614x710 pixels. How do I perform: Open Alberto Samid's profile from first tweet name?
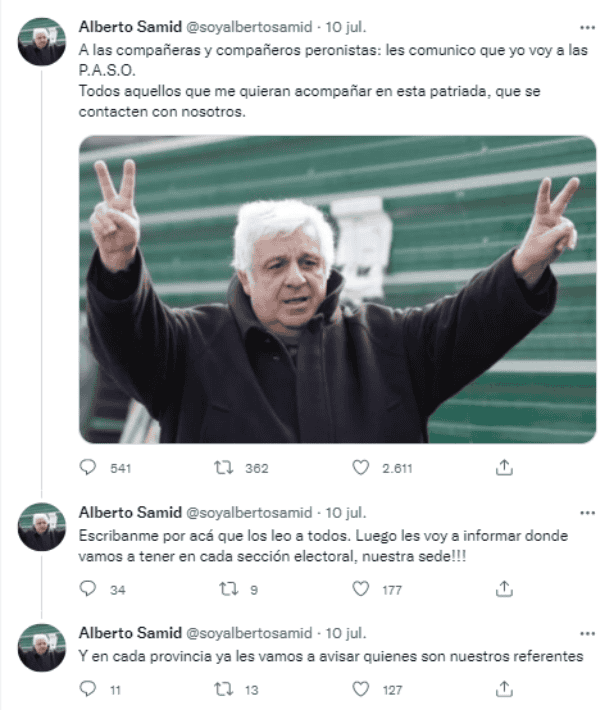(x=130, y=27)
